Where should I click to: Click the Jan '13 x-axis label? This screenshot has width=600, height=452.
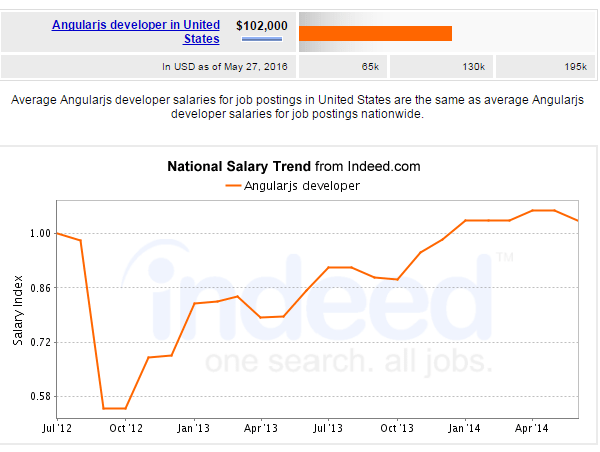[193, 428]
